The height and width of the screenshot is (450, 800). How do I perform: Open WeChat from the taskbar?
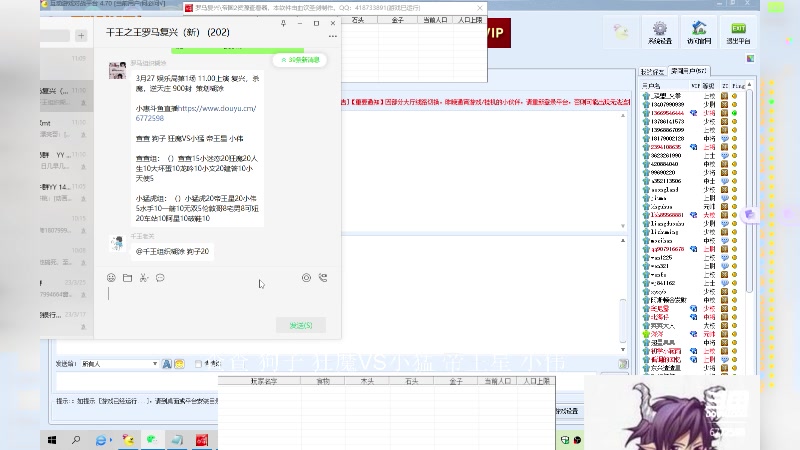click(152, 440)
